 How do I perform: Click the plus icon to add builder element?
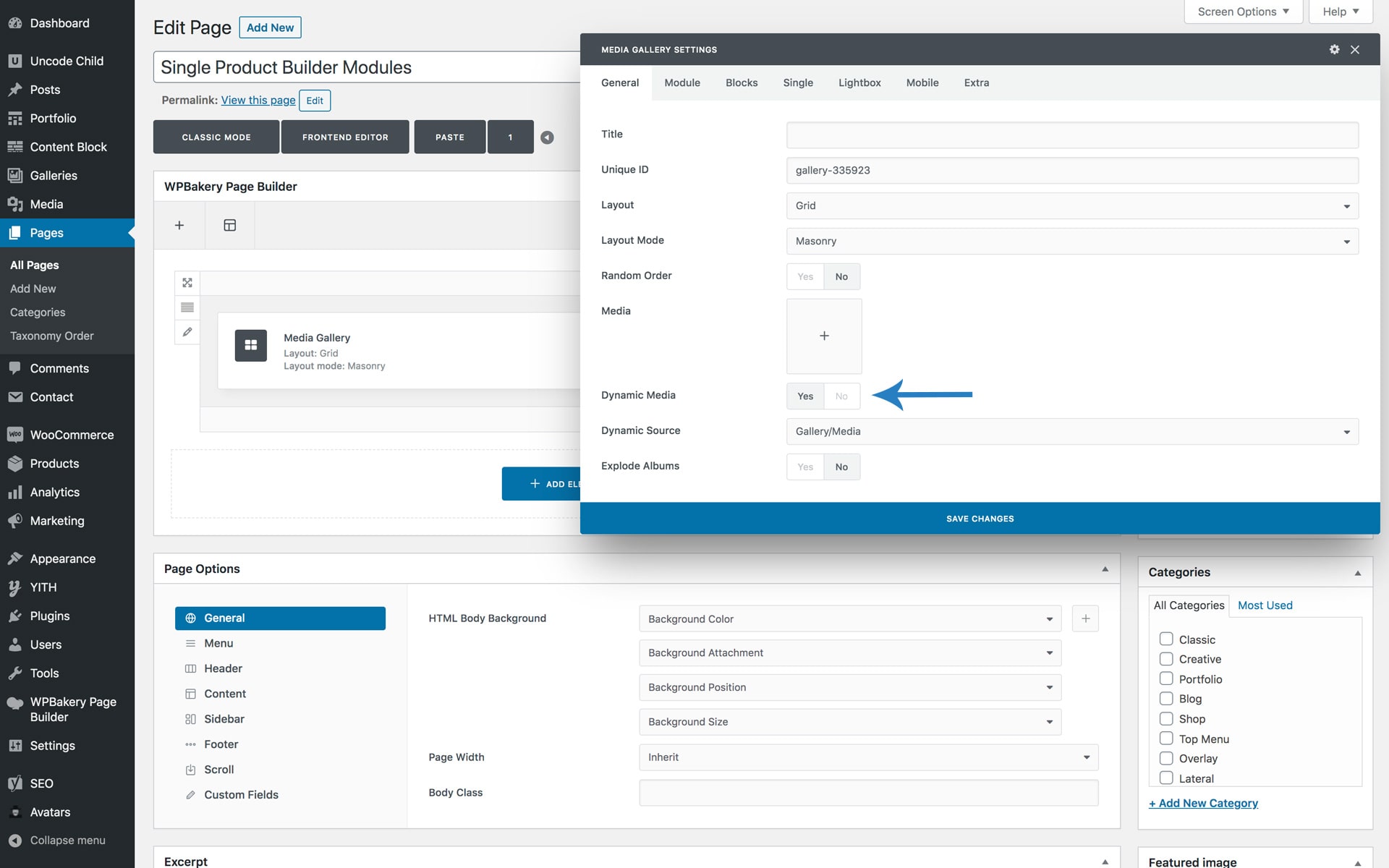179,225
